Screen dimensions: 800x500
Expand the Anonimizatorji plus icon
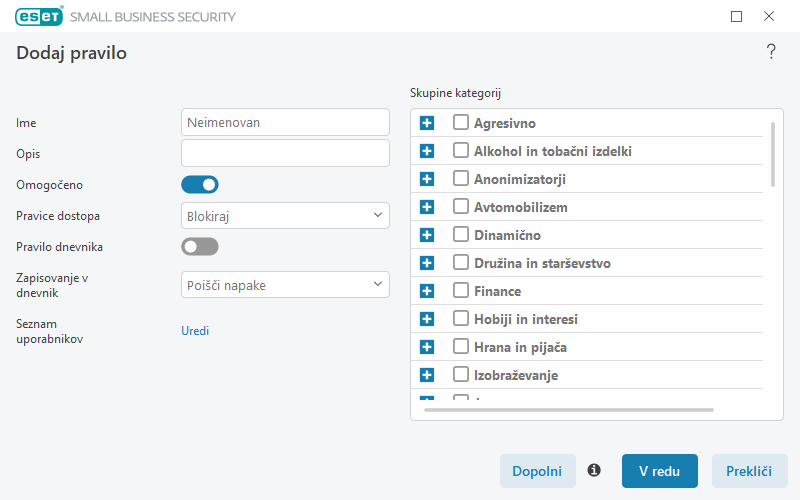click(427, 179)
